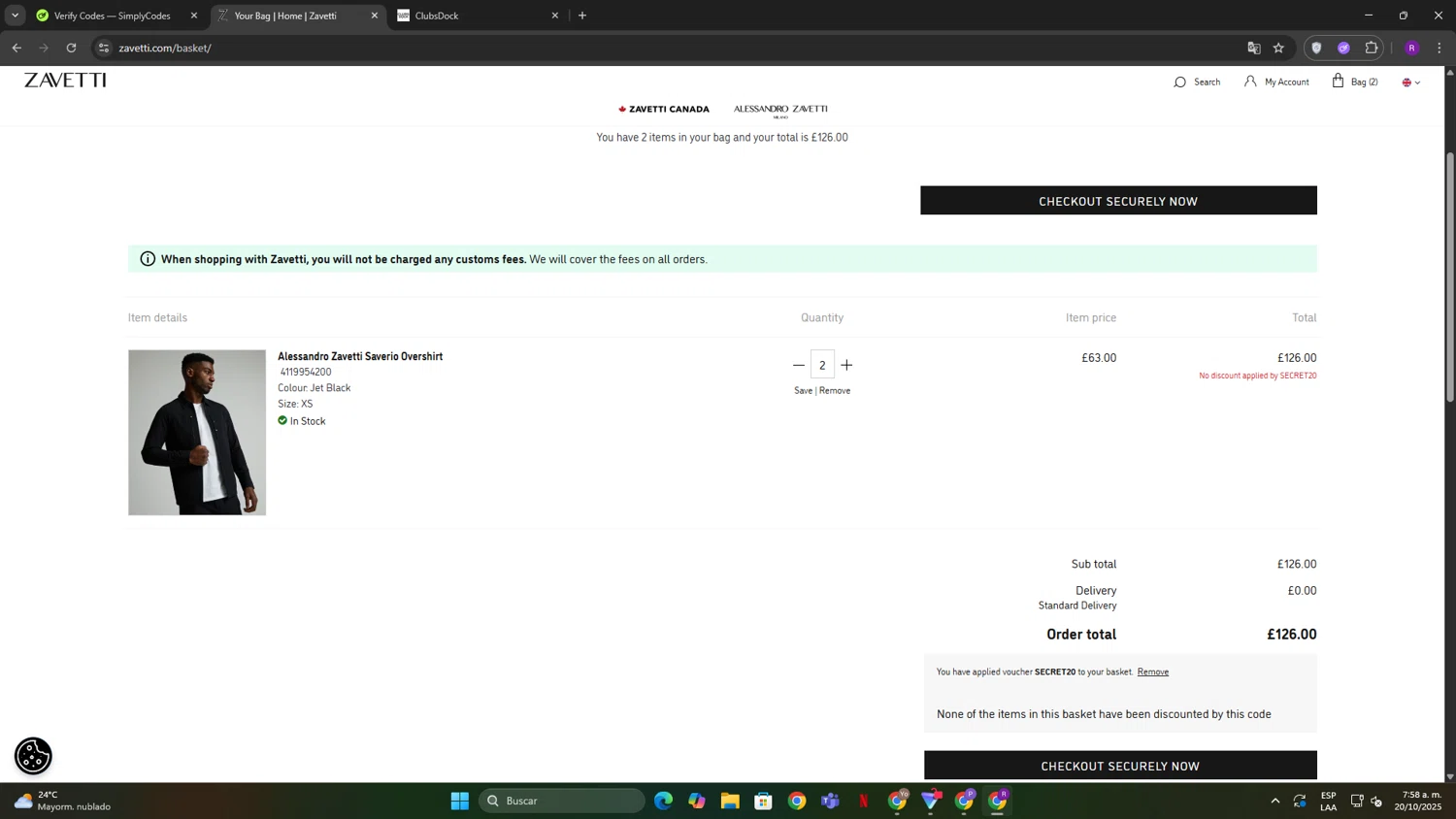The width and height of the screenshot is (1456, 819).
Task: Open the purple extension icon
Action: (1343, 48)
